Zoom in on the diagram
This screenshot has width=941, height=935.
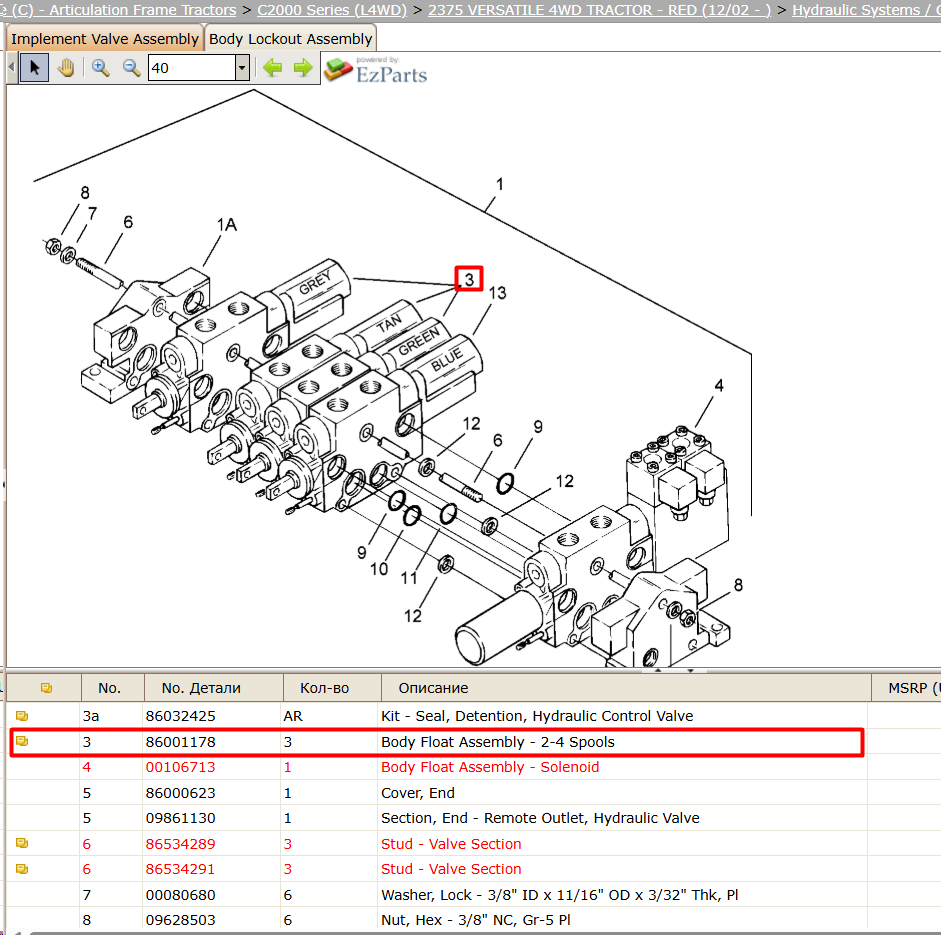click(x=100, y=68)
